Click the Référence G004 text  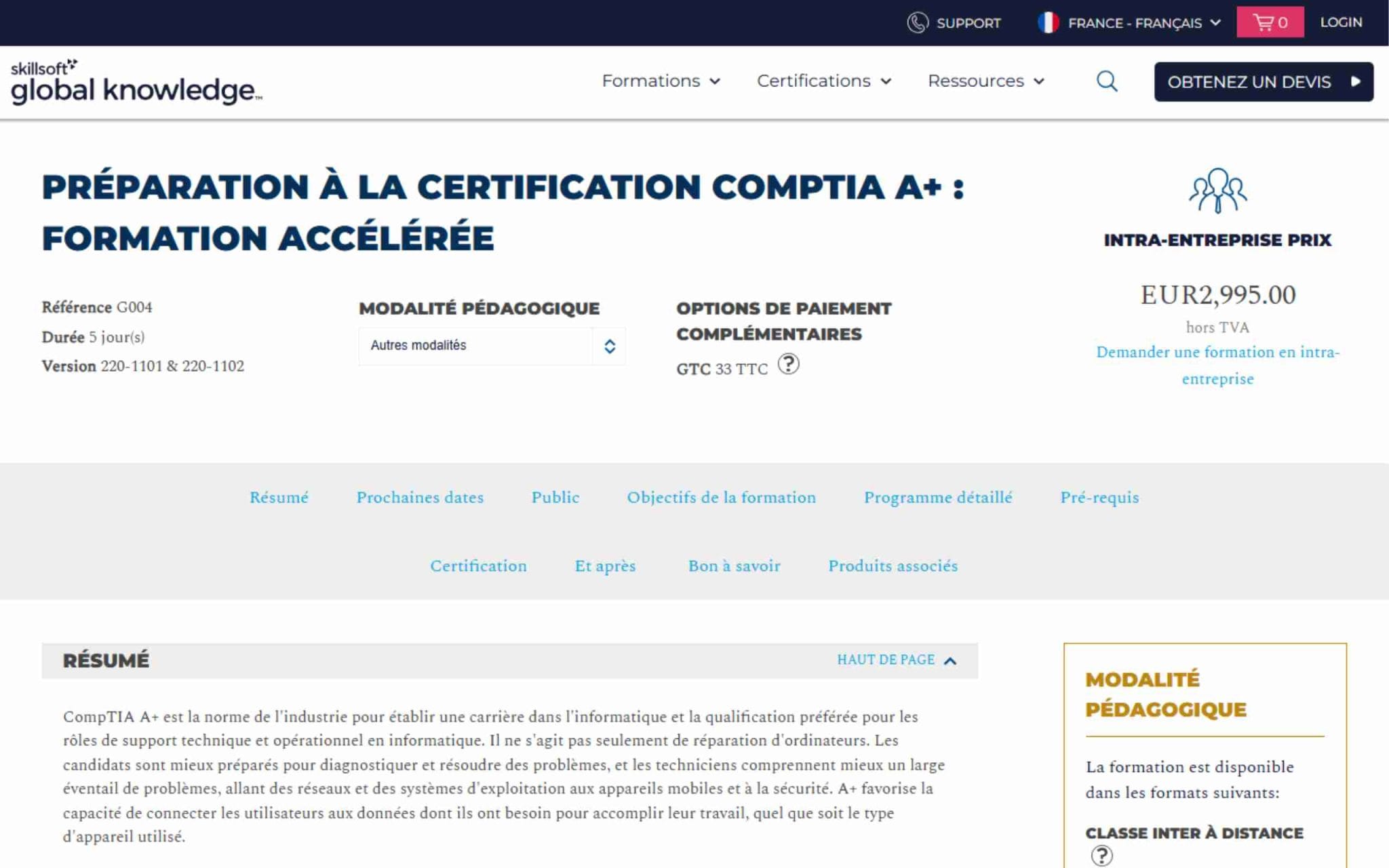97,307
